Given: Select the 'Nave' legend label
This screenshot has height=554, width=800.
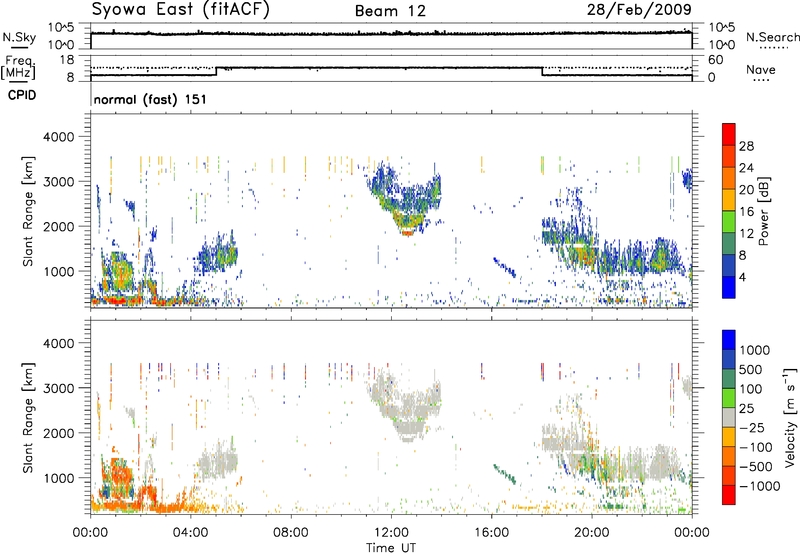Looking at the screenshot, I should coord(760,70).
